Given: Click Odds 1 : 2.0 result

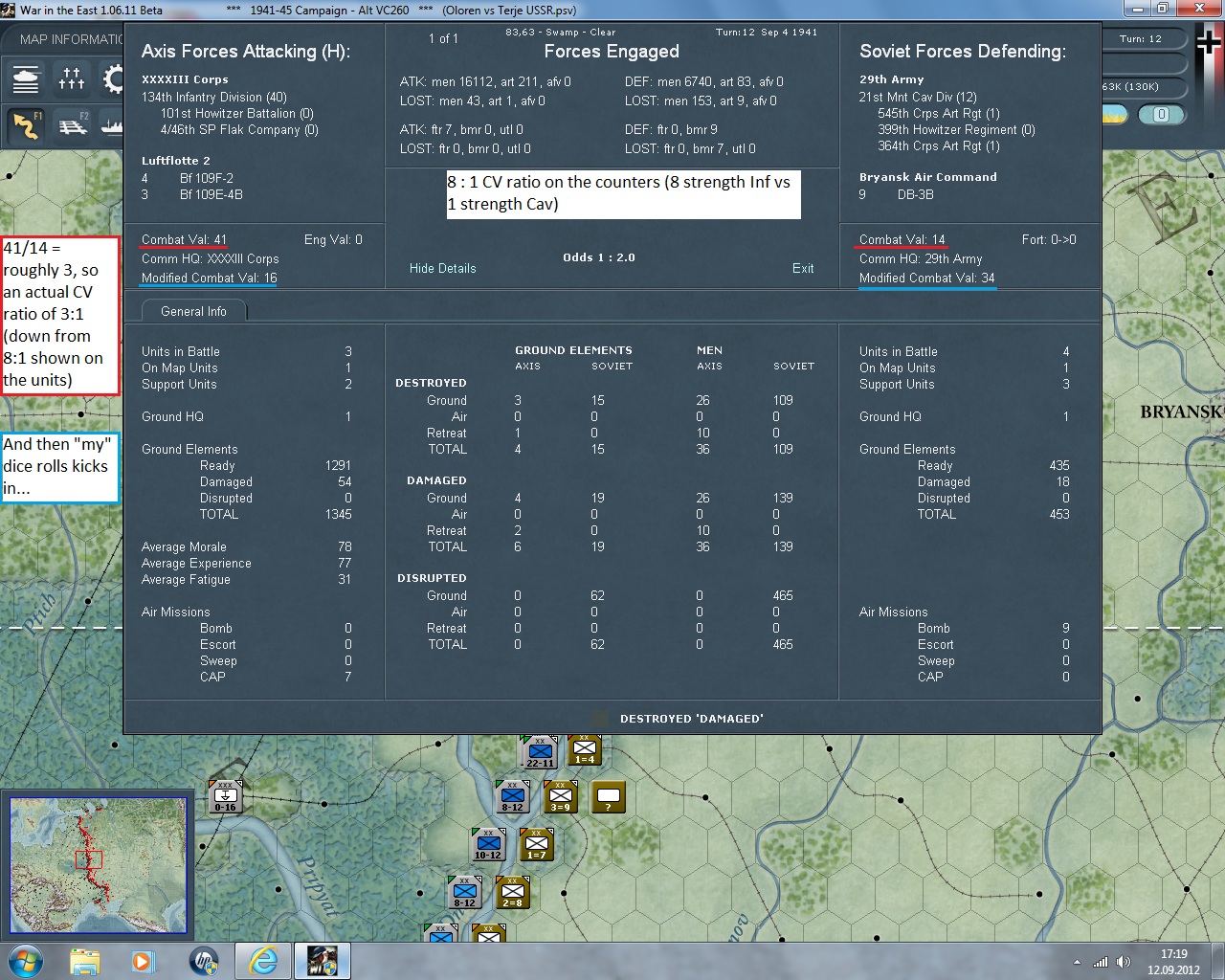Looking at the screenshot, I should [599, 257].
